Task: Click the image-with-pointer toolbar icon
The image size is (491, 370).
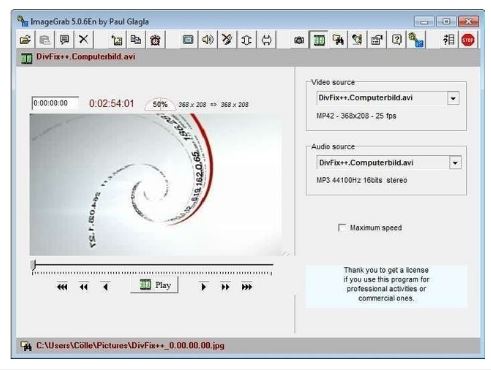Action: point(357,40)
